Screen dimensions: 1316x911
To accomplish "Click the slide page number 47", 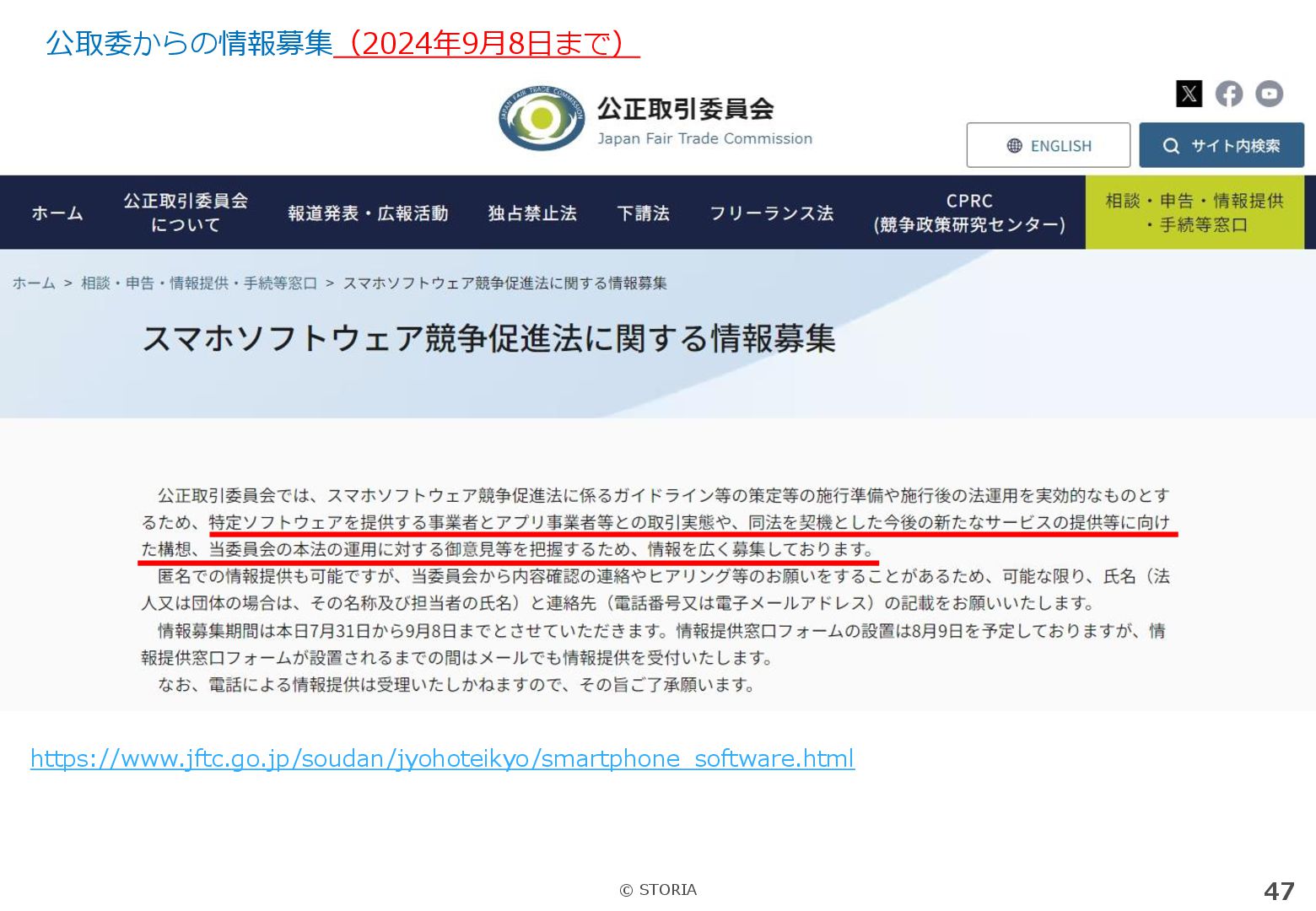I will coord(1279,891).
